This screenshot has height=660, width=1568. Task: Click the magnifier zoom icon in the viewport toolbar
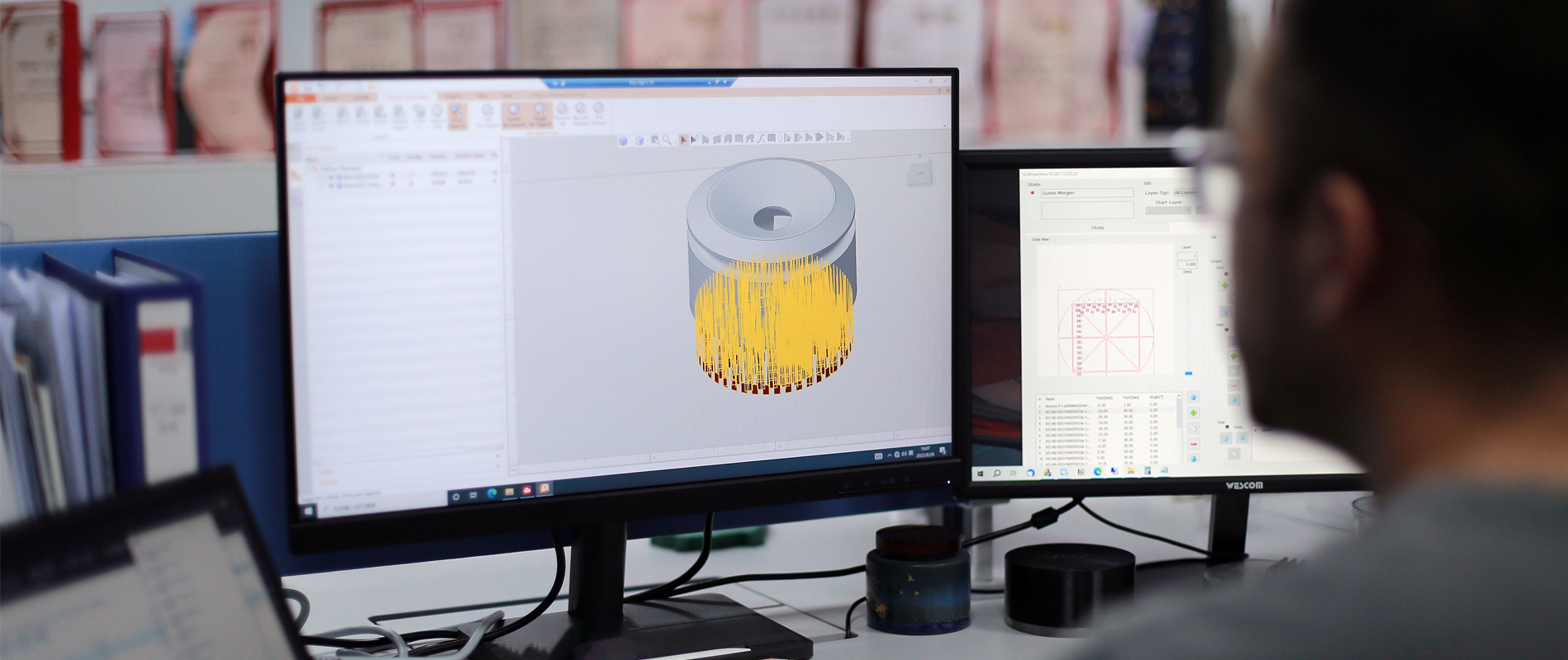667,140
